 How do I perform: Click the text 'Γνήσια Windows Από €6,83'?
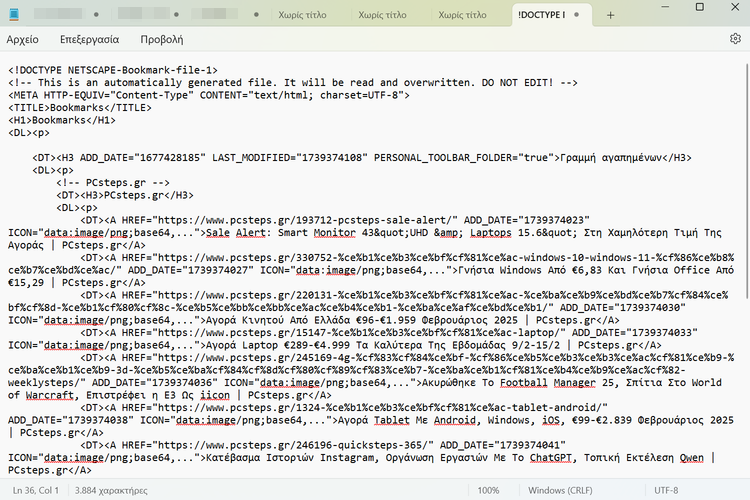[x=530, y=270]
